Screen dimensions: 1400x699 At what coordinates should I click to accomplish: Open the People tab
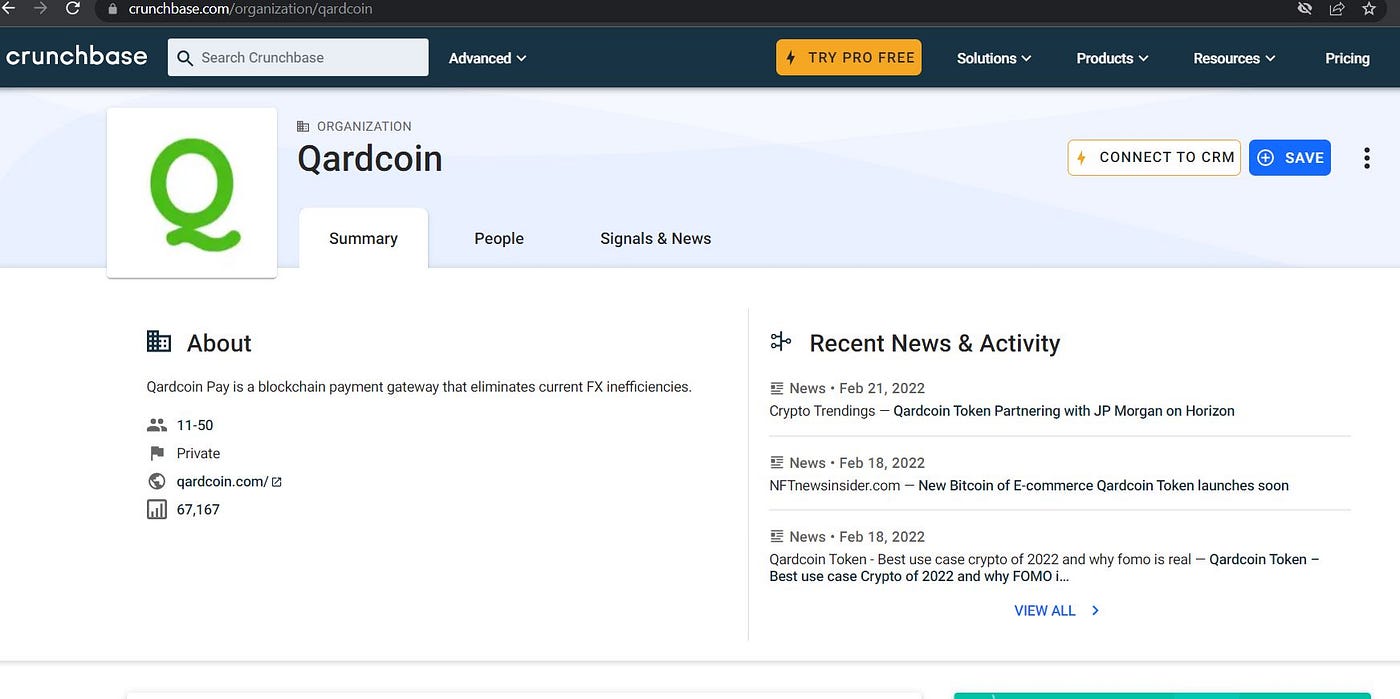tap(499, 238)
